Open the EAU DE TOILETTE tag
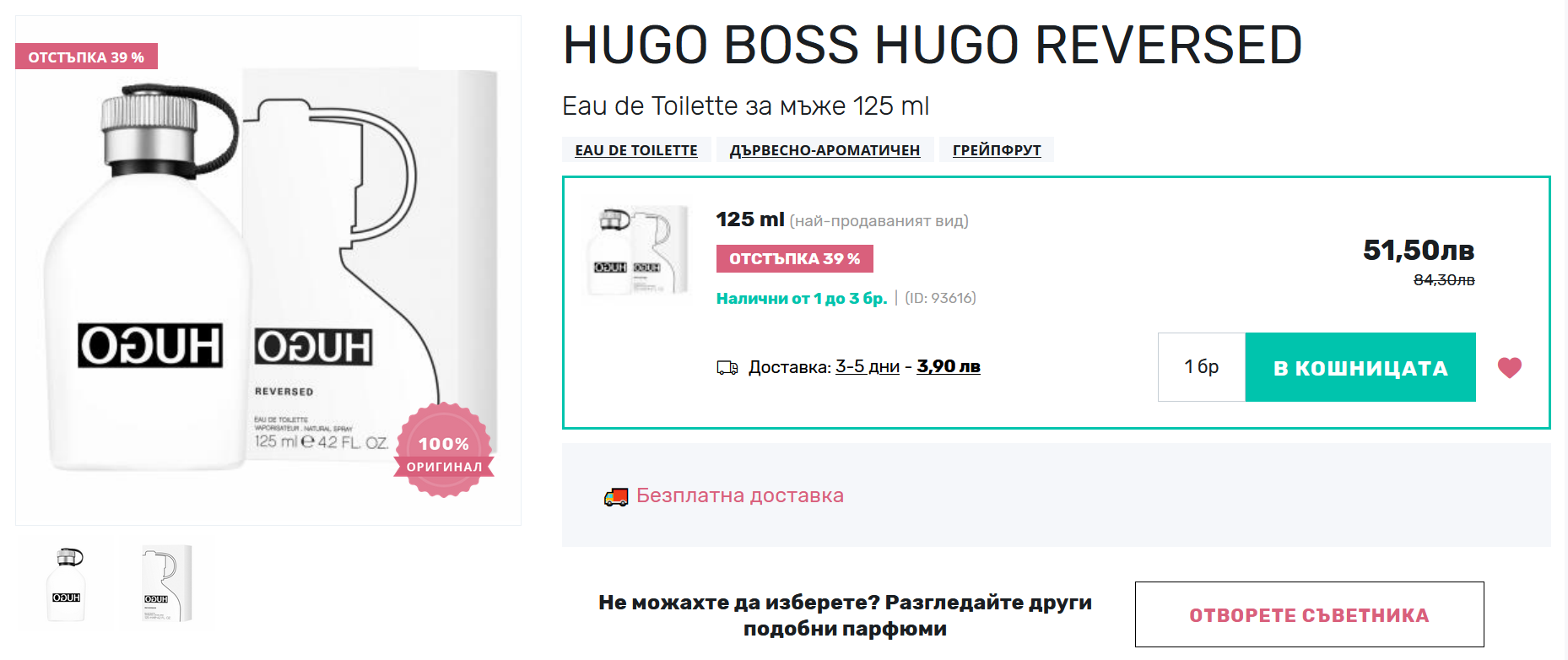 (636, 149)
